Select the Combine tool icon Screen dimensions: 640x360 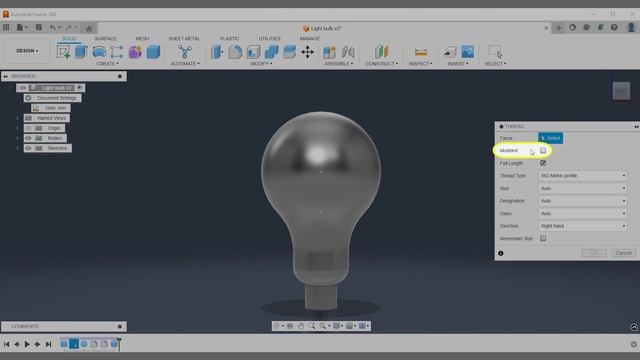271,52
